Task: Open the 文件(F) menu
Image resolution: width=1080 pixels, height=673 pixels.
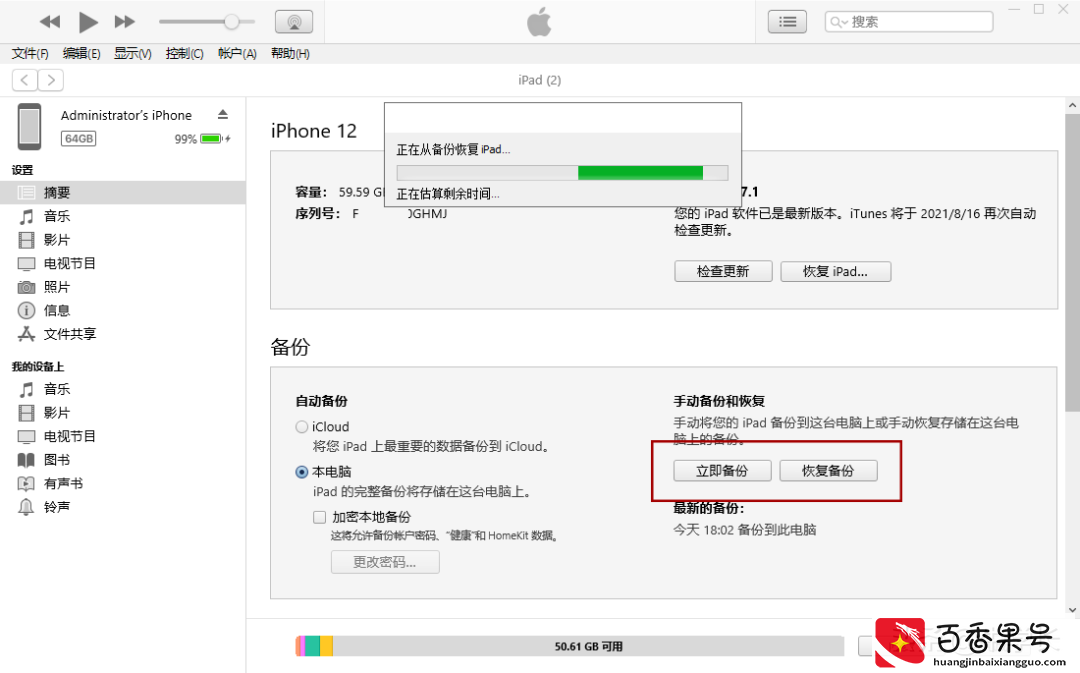Action: pos(30,53)
